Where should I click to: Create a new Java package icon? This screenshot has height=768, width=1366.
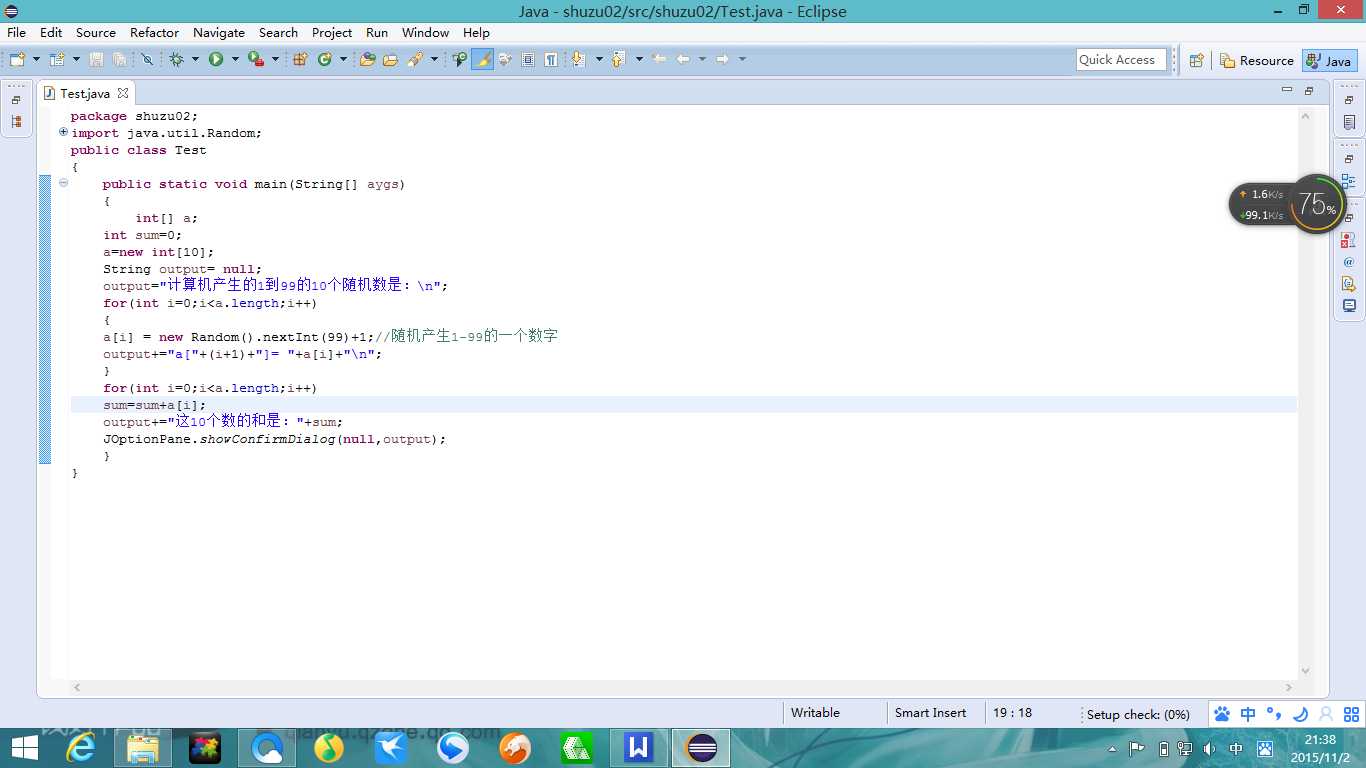(300, 59)
